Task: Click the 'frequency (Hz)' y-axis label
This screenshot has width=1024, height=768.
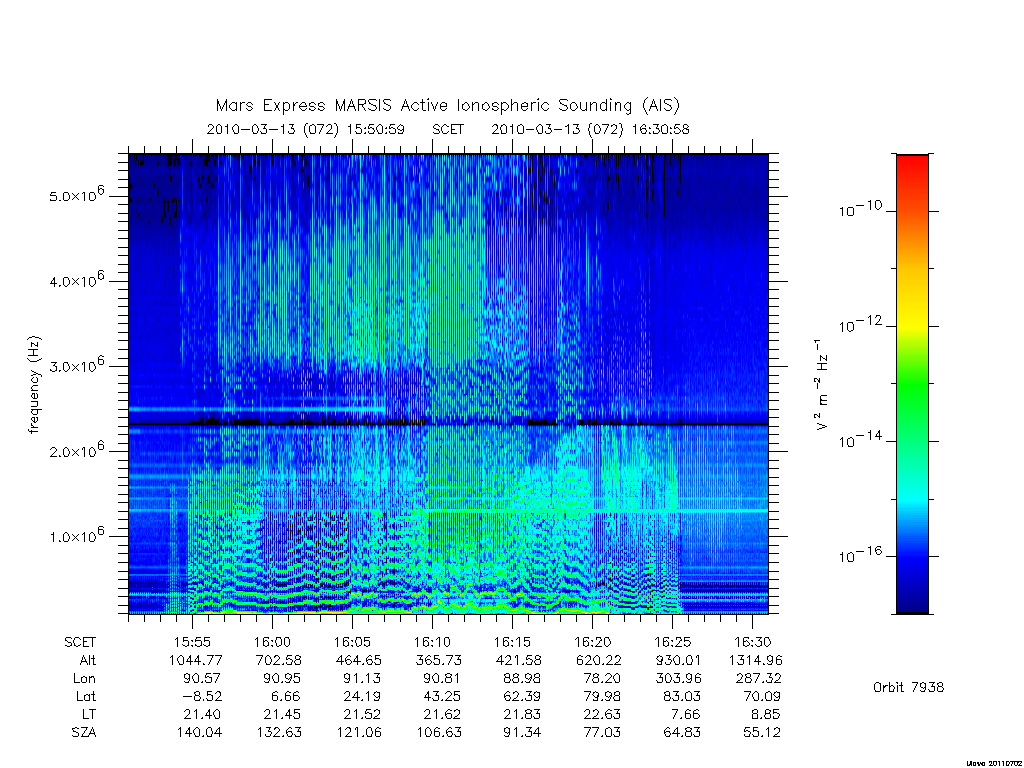Action: click(35, 385)
